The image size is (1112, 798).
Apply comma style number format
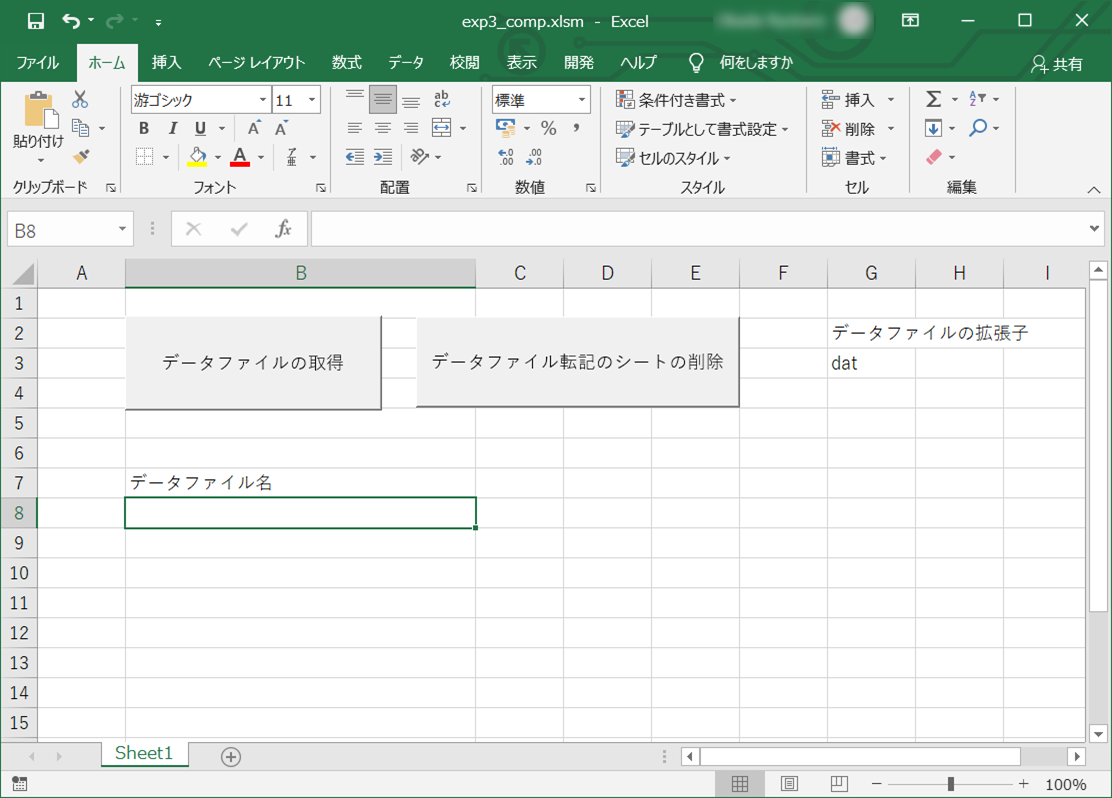click(x=577, y=128)
